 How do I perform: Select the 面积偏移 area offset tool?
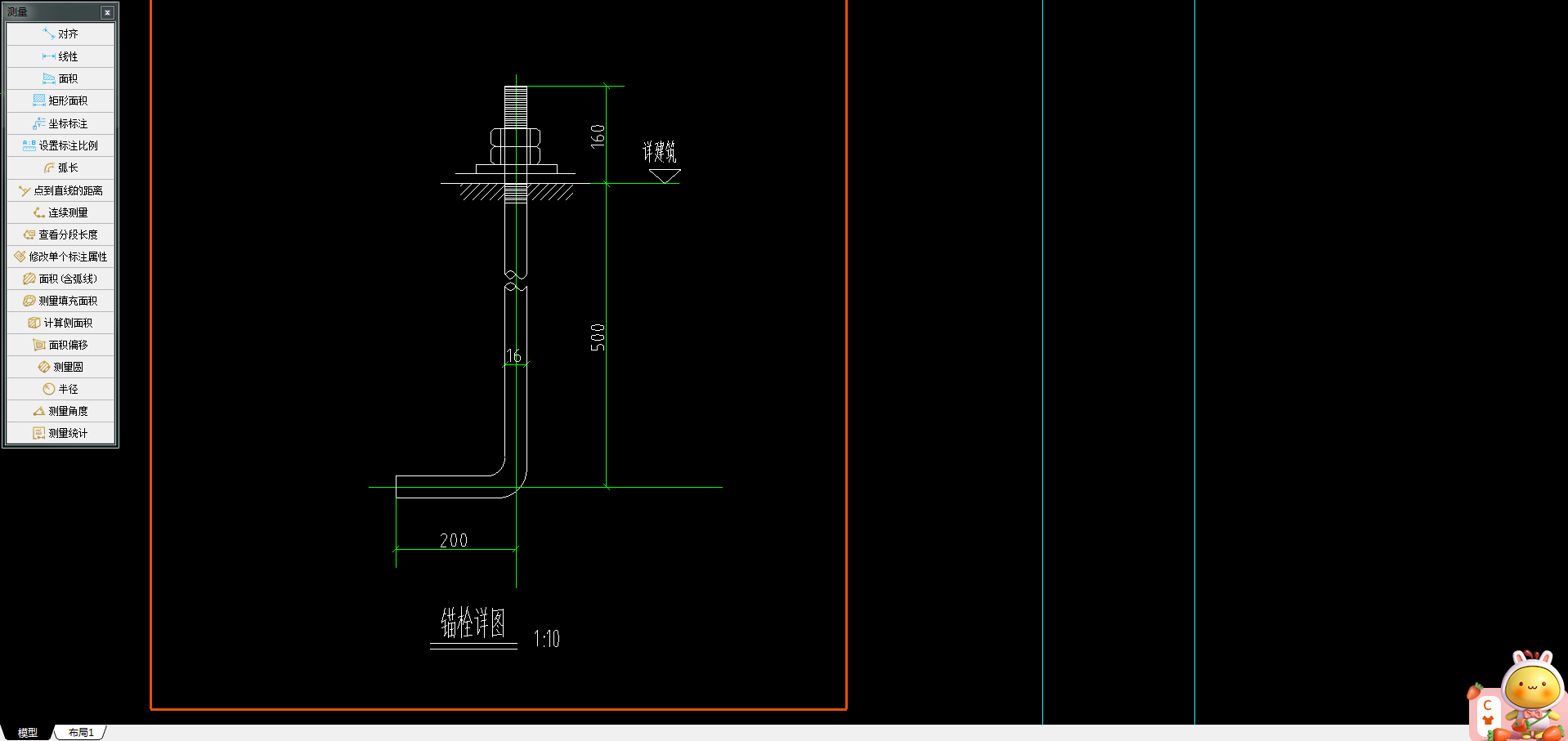coord(60,345)
